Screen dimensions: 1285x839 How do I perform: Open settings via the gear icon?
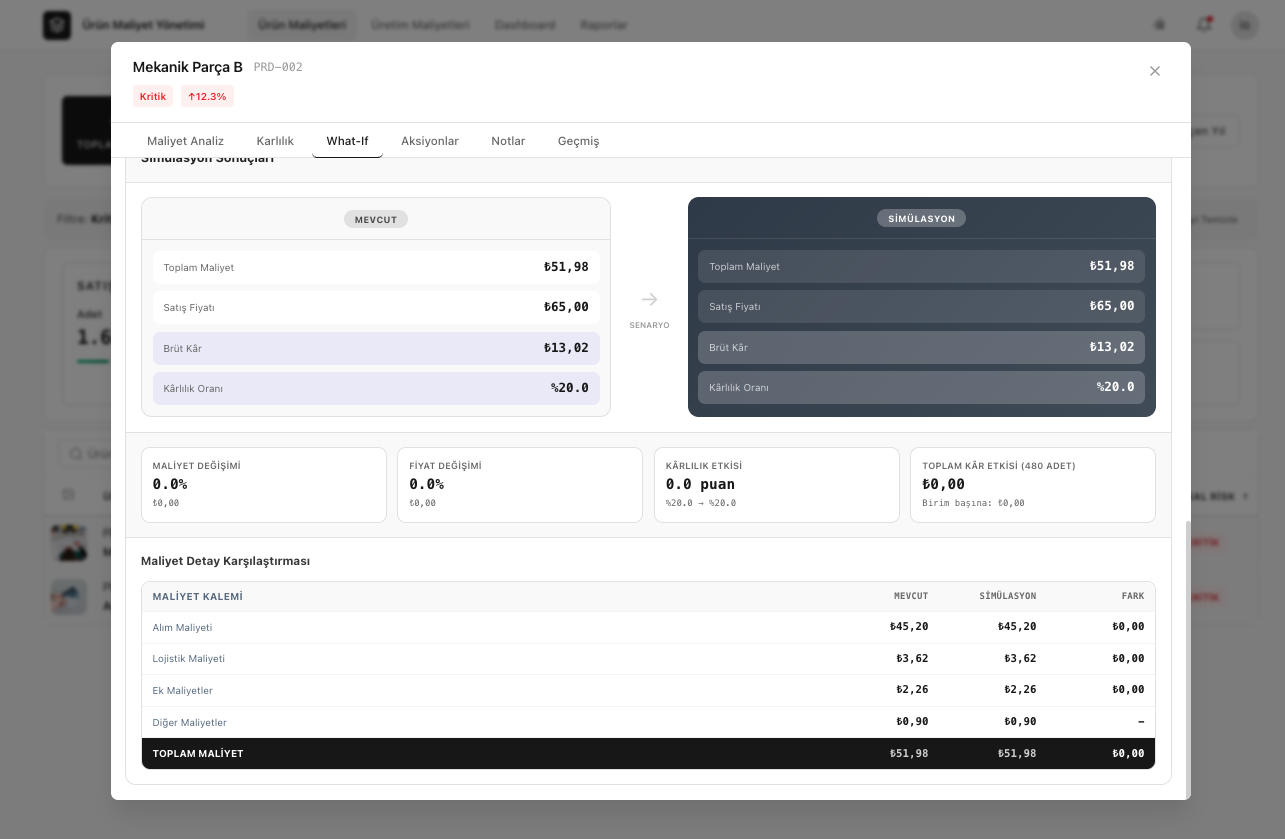1160,24
